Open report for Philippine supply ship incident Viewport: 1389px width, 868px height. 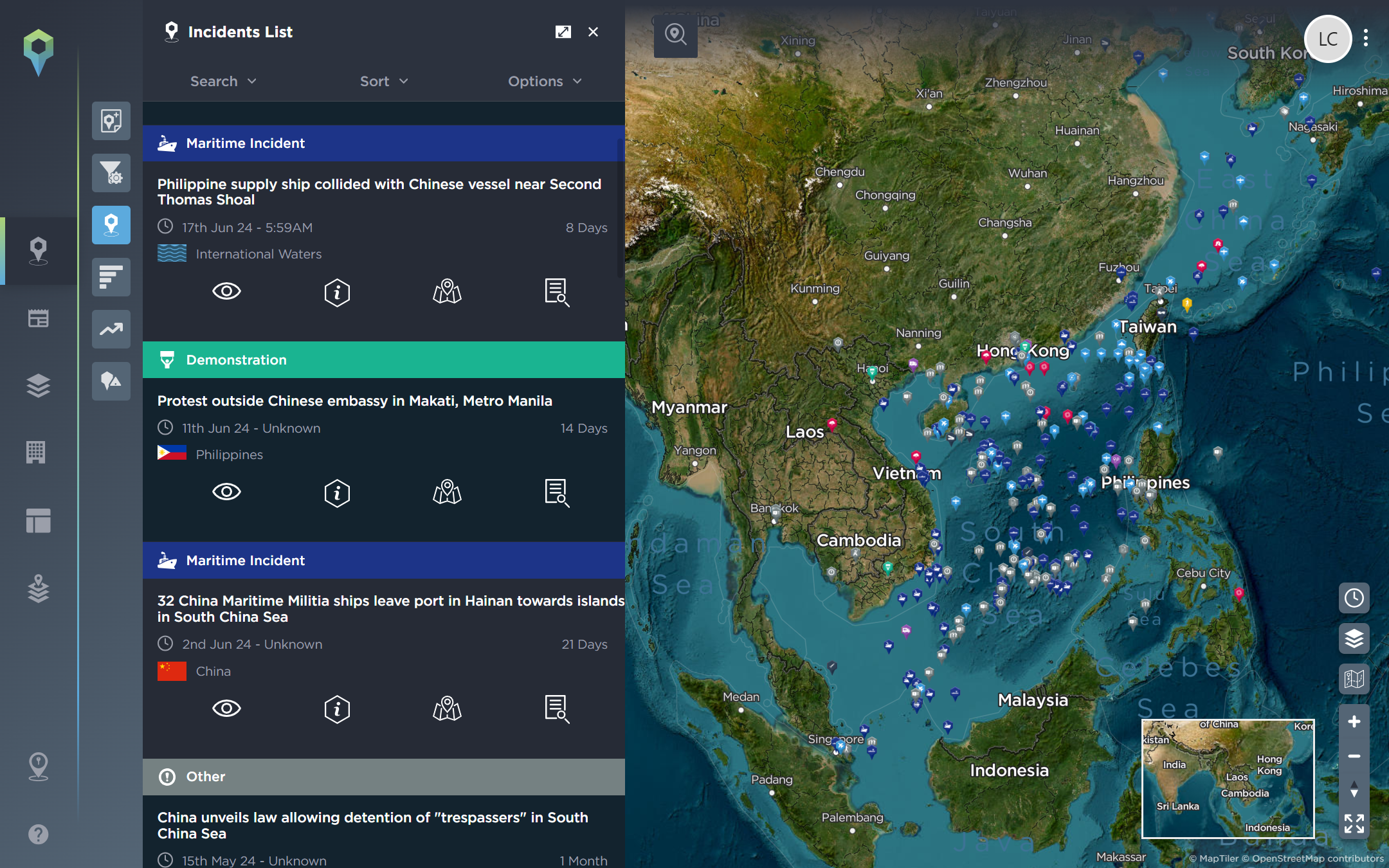tap(557, 293)
